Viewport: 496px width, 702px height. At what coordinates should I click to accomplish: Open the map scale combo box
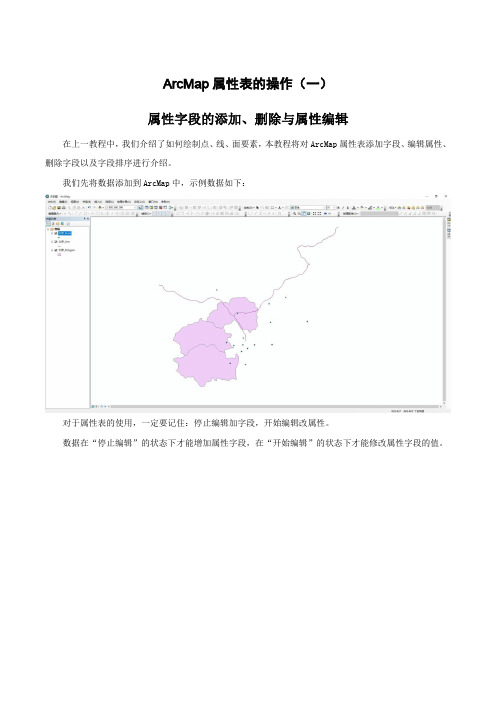(121, 208)
